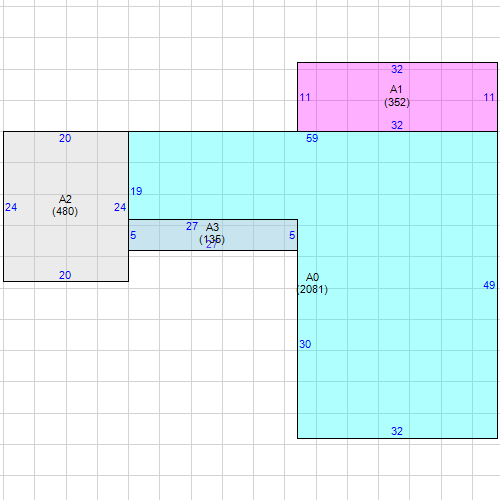This screenshot has width=500, height=500.
Task: Click the 11 dimension on A1's left side
Action: (x=305, y=97)
